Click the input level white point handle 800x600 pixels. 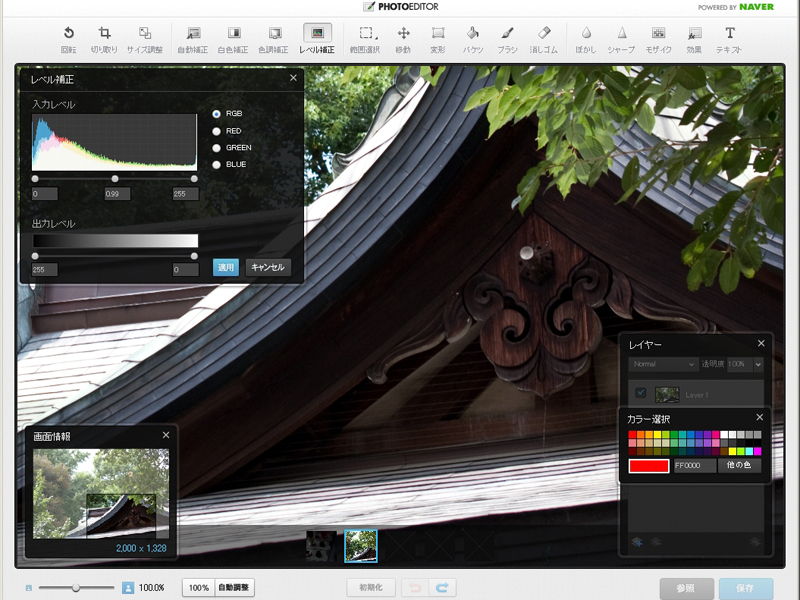click(x=194, y=179)
